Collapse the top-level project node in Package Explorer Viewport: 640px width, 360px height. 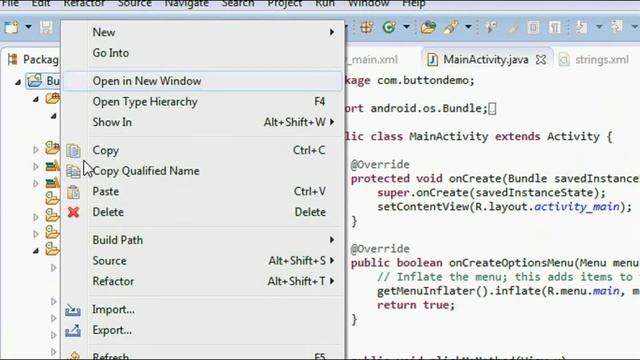point(18,82)
